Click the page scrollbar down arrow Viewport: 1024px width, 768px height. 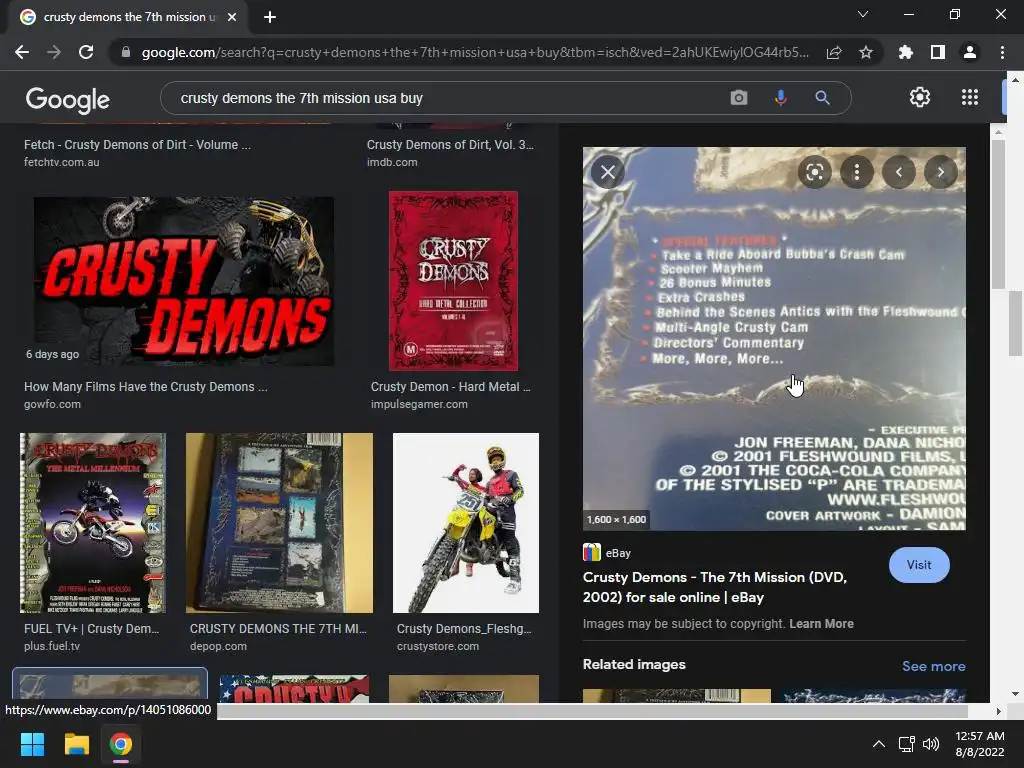(x=1015, y=694)
